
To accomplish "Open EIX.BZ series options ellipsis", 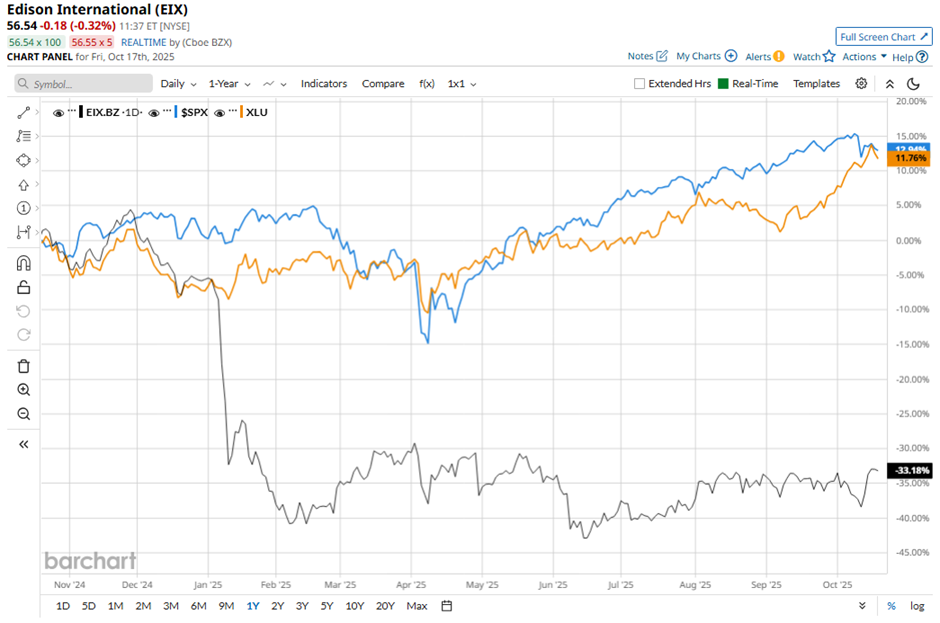I will [x=72, y=111].
